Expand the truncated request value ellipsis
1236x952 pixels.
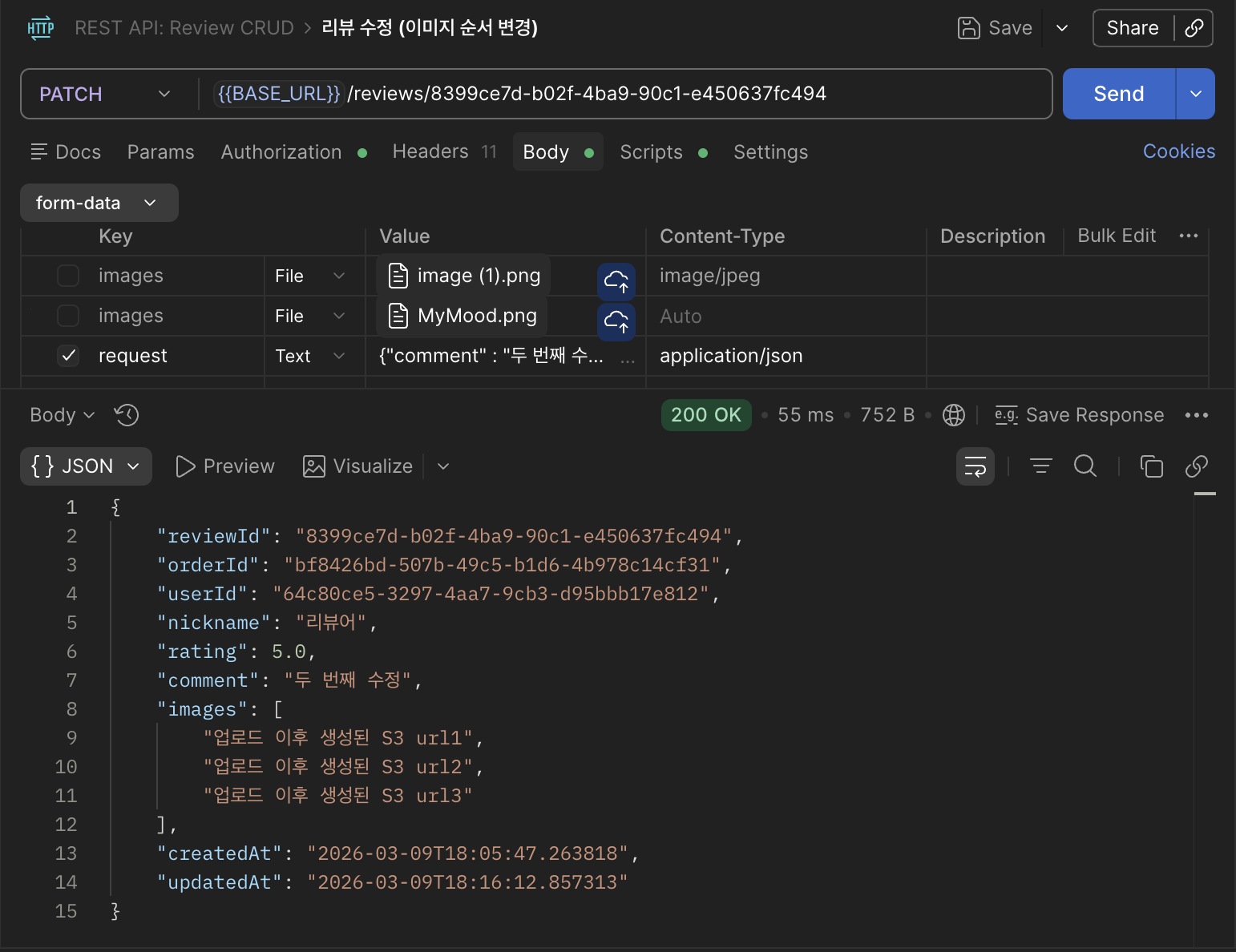628,361
